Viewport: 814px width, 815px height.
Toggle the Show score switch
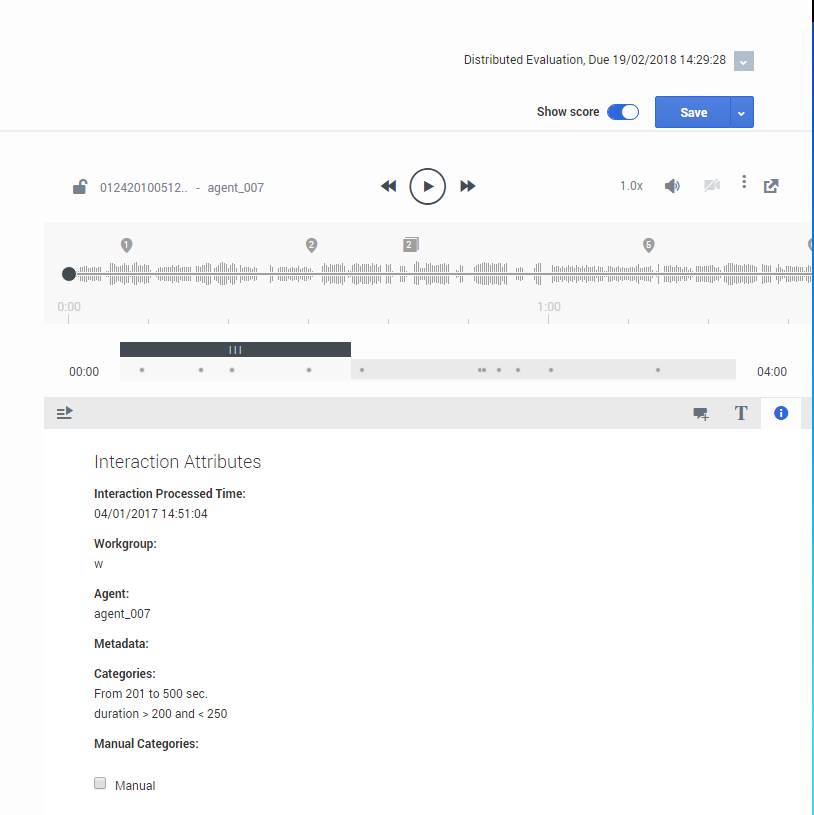(623, 112)
